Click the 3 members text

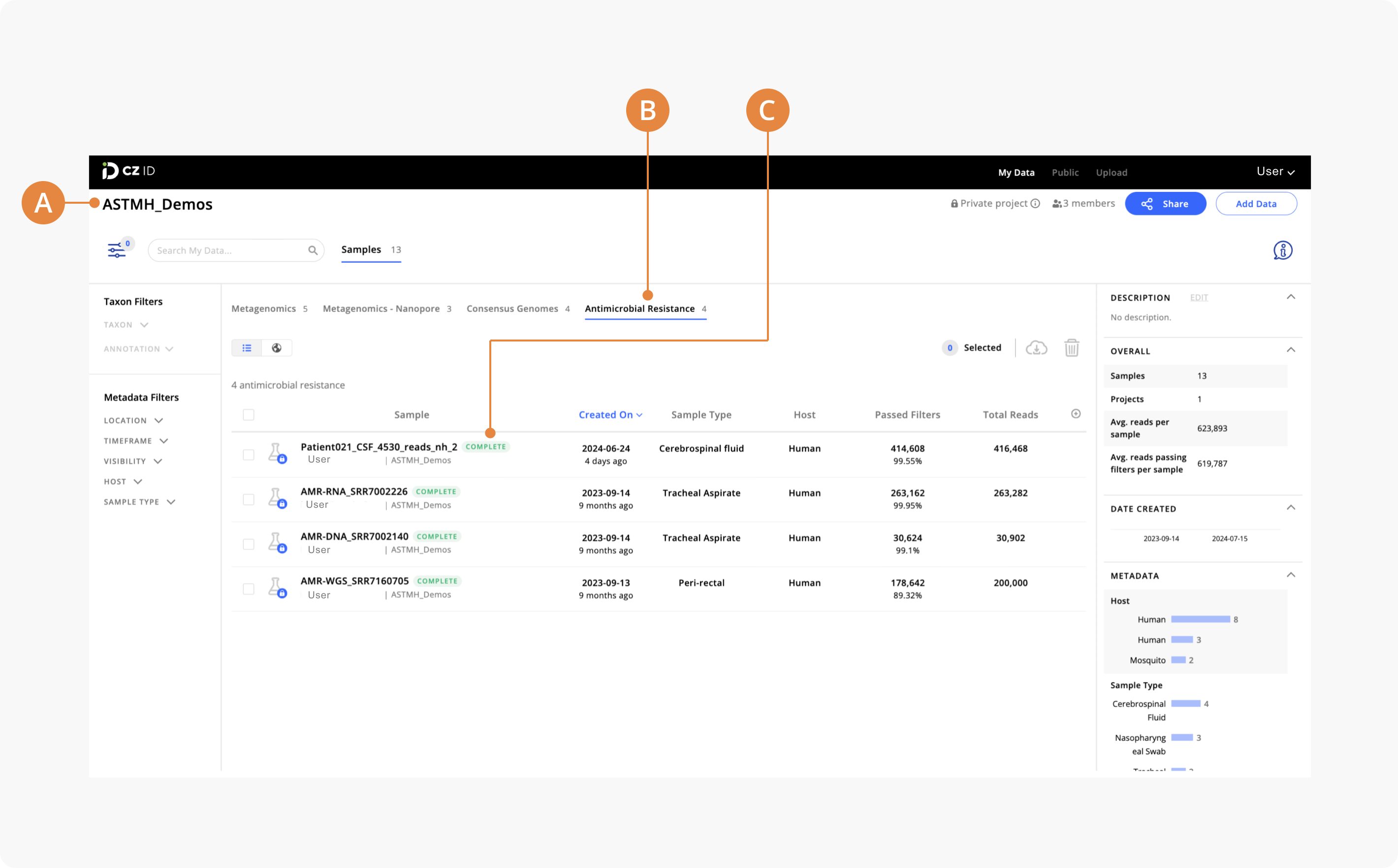[1088, 203]
